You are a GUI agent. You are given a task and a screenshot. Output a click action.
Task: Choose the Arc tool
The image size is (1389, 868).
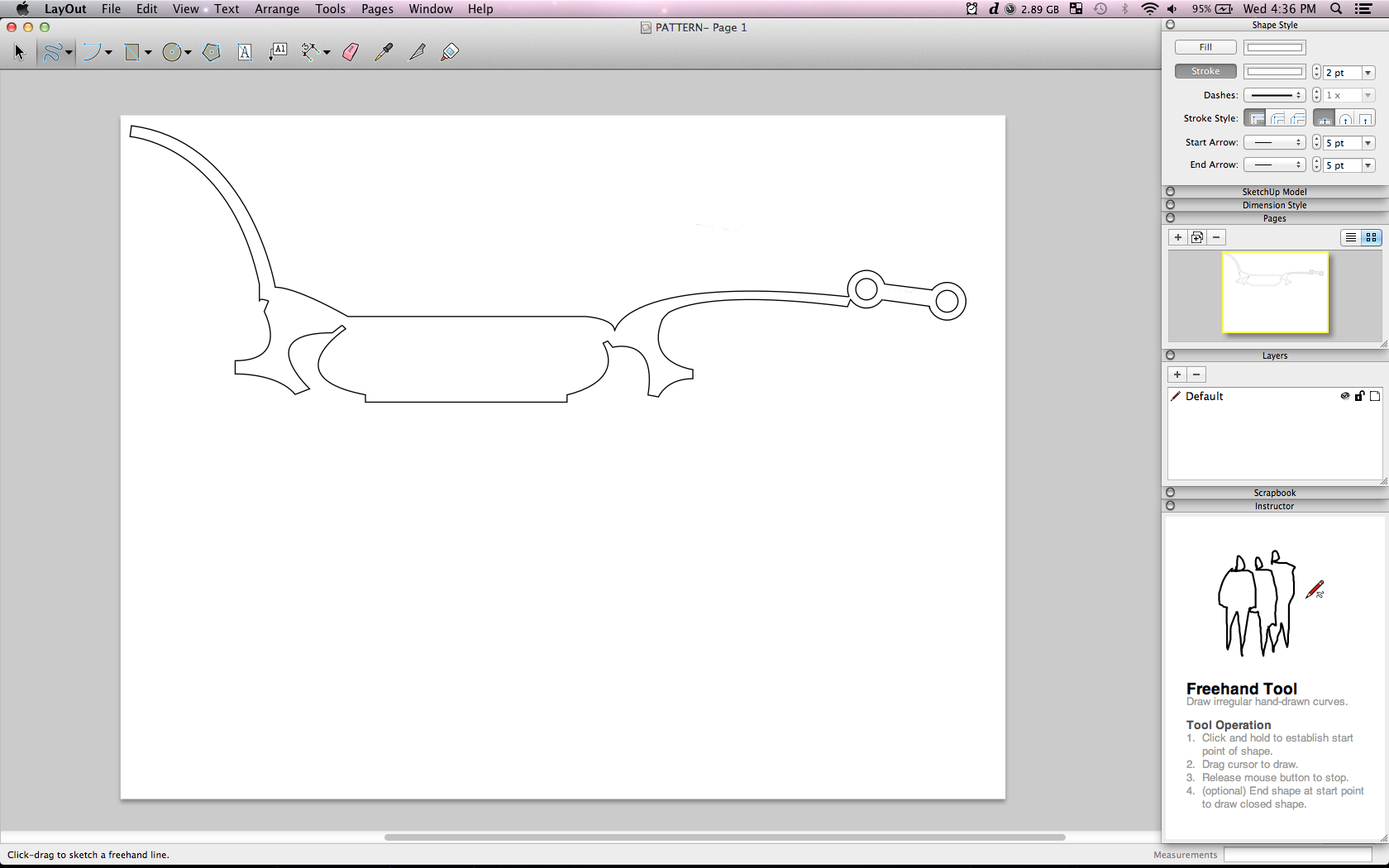[92, 52]
